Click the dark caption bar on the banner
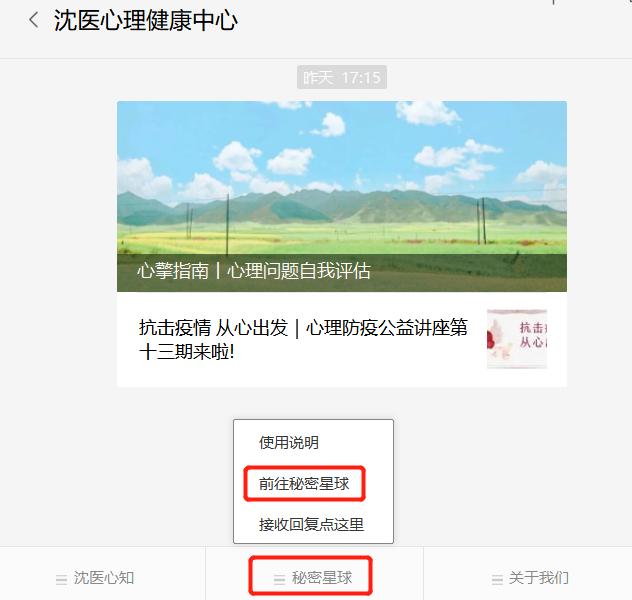Viewport: 632px width, 600px height. coord(342,273)
